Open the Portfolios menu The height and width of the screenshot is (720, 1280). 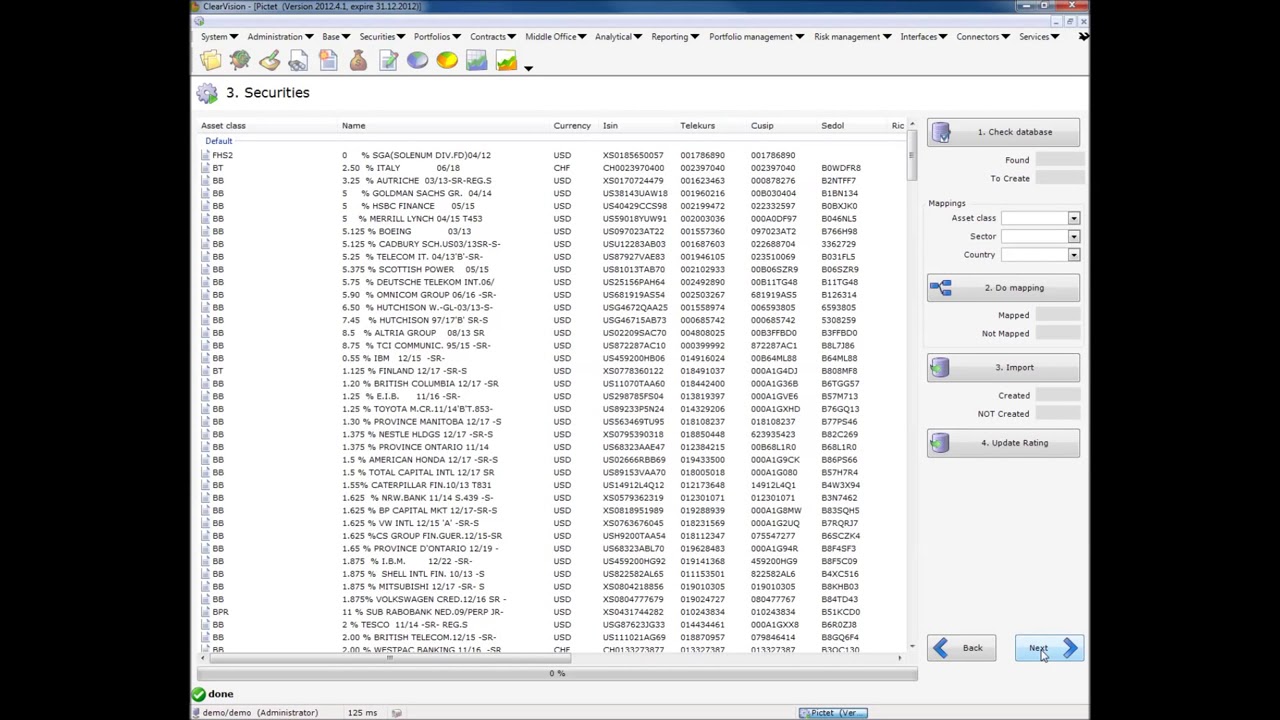[437, 37]
